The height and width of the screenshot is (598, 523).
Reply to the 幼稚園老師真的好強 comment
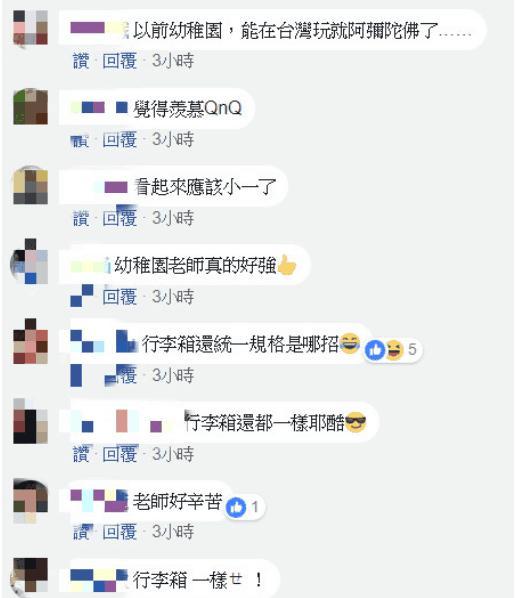coord(120,297)
